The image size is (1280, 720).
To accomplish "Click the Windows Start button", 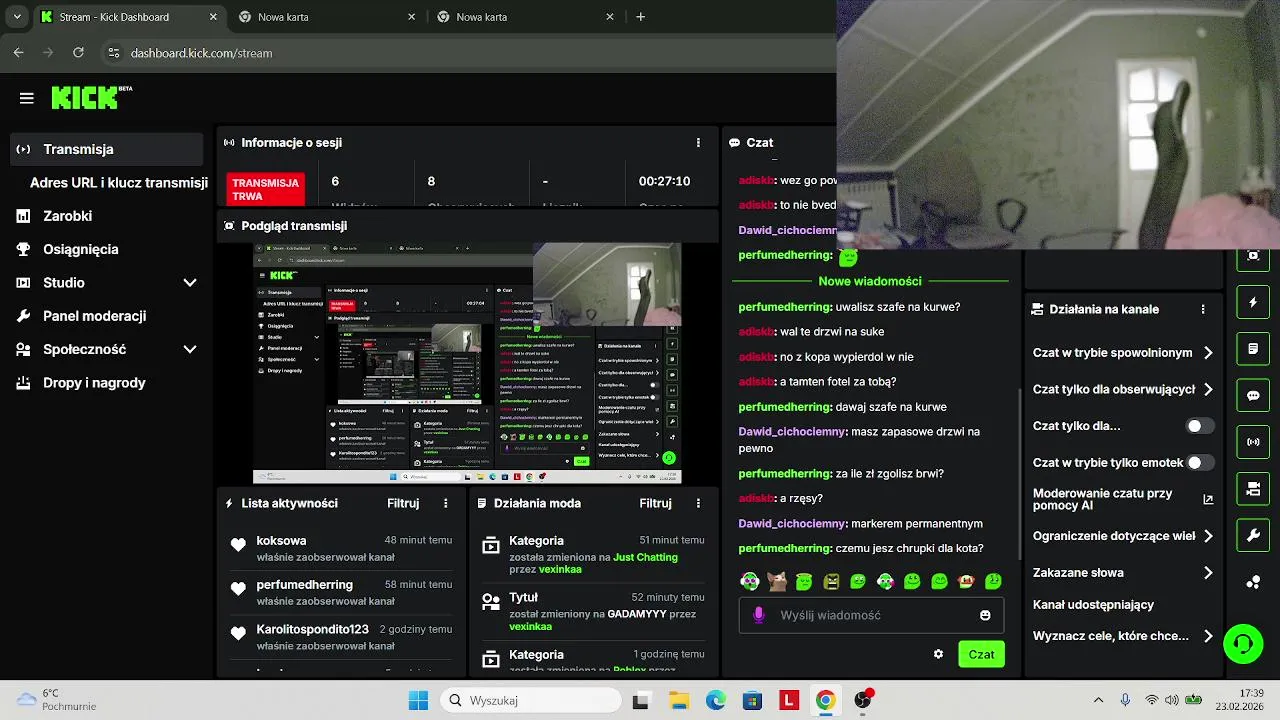I will 418,700.
